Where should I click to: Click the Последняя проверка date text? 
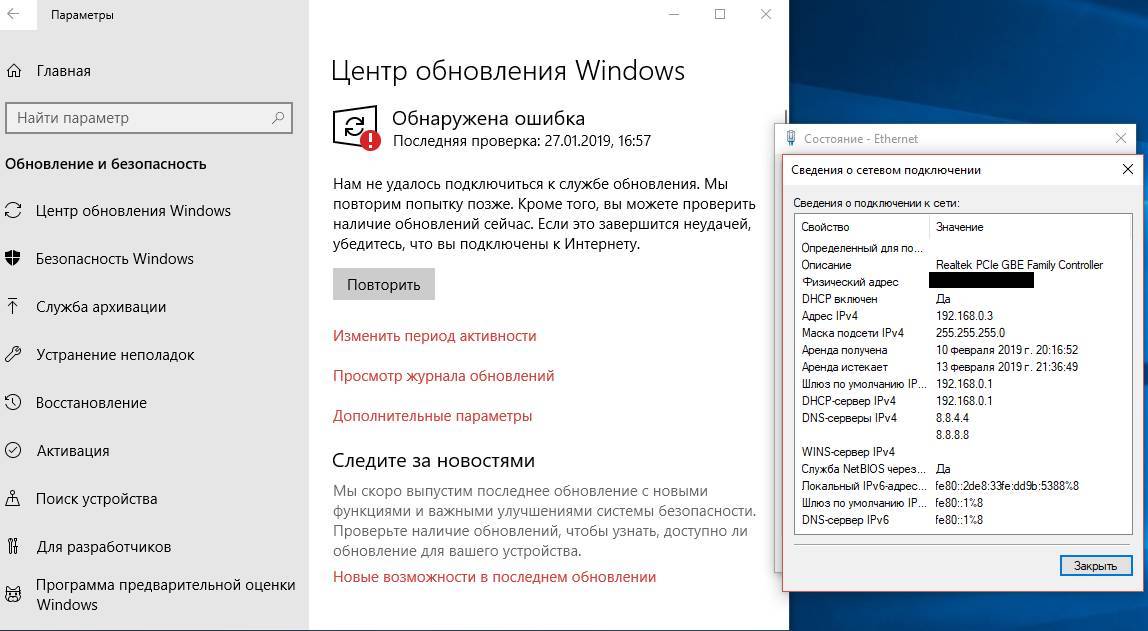tap(522, 141)
